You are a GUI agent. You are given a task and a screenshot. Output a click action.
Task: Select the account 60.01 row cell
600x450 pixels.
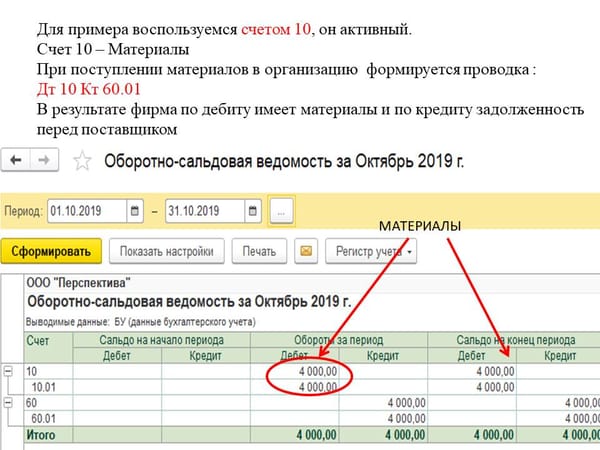coord(45,418)
